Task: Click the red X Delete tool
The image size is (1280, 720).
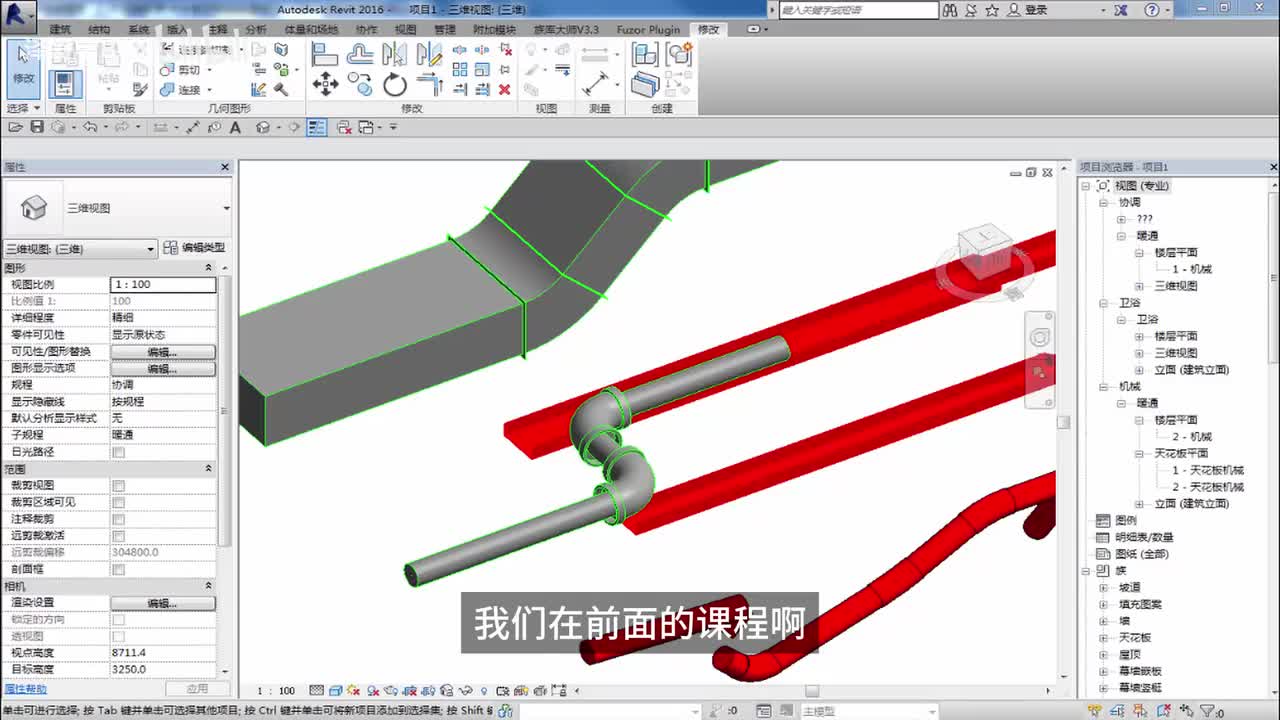Action: (x=504, y=89)
